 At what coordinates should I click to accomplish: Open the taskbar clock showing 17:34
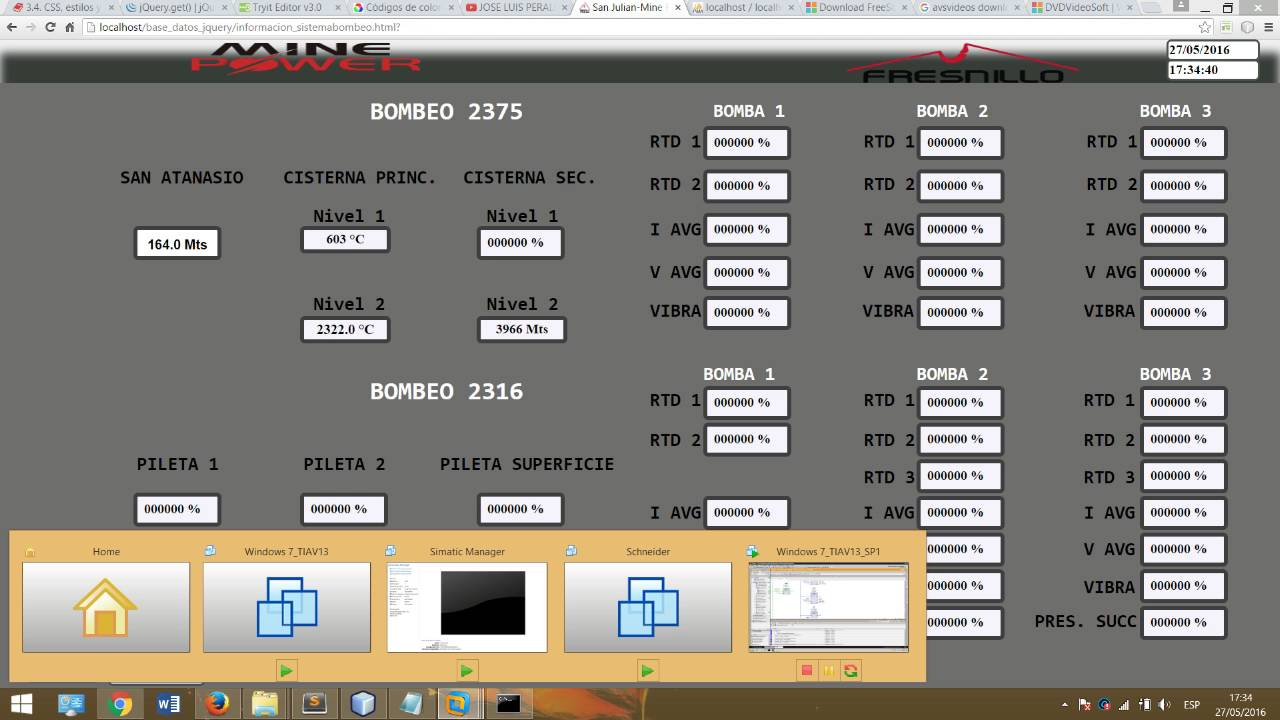tap(1239, 704)
